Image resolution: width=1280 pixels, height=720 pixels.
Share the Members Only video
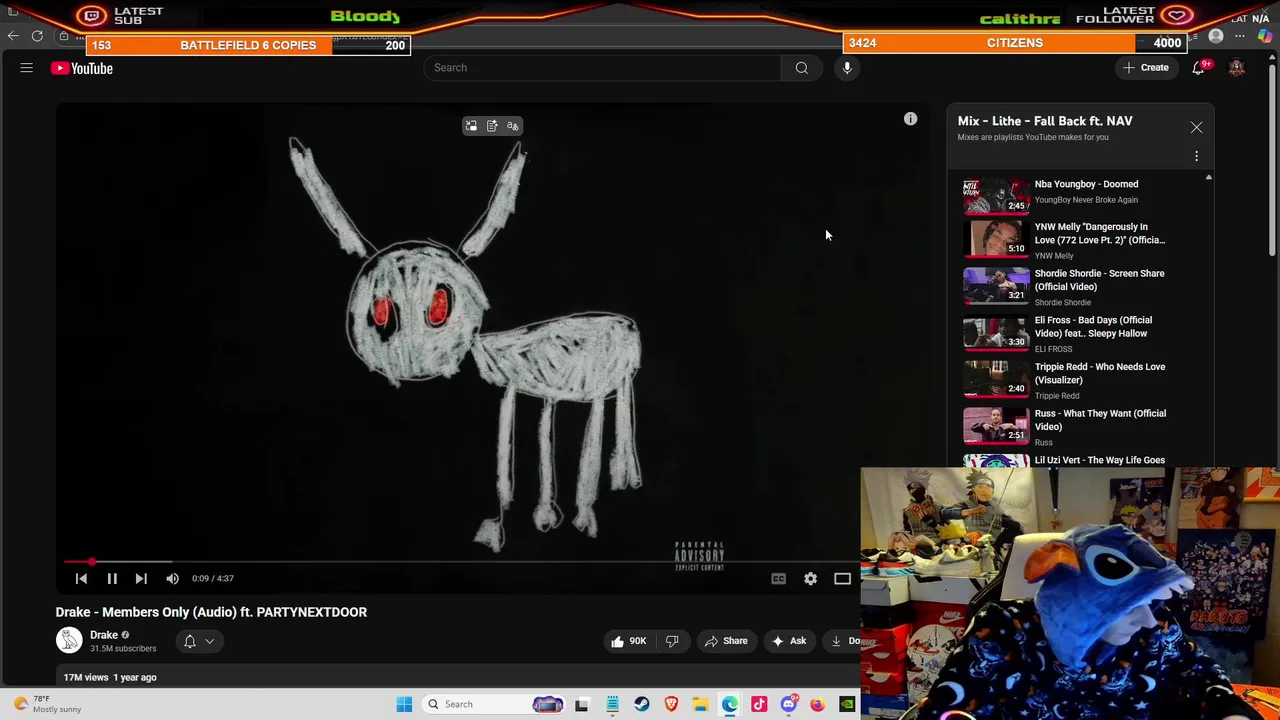tap(726, 641)
